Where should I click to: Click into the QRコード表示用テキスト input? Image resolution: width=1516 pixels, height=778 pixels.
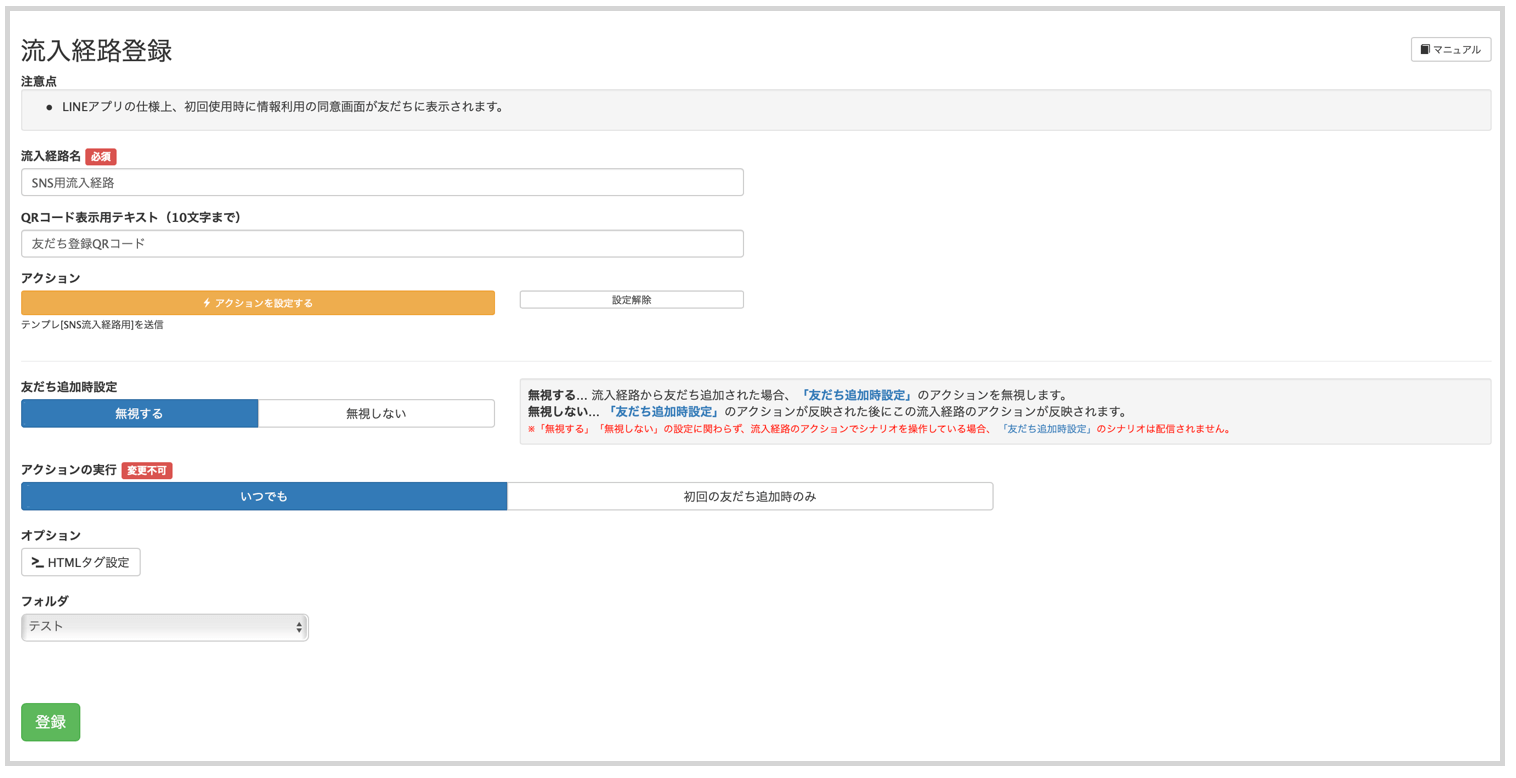[x=382, y=243]
